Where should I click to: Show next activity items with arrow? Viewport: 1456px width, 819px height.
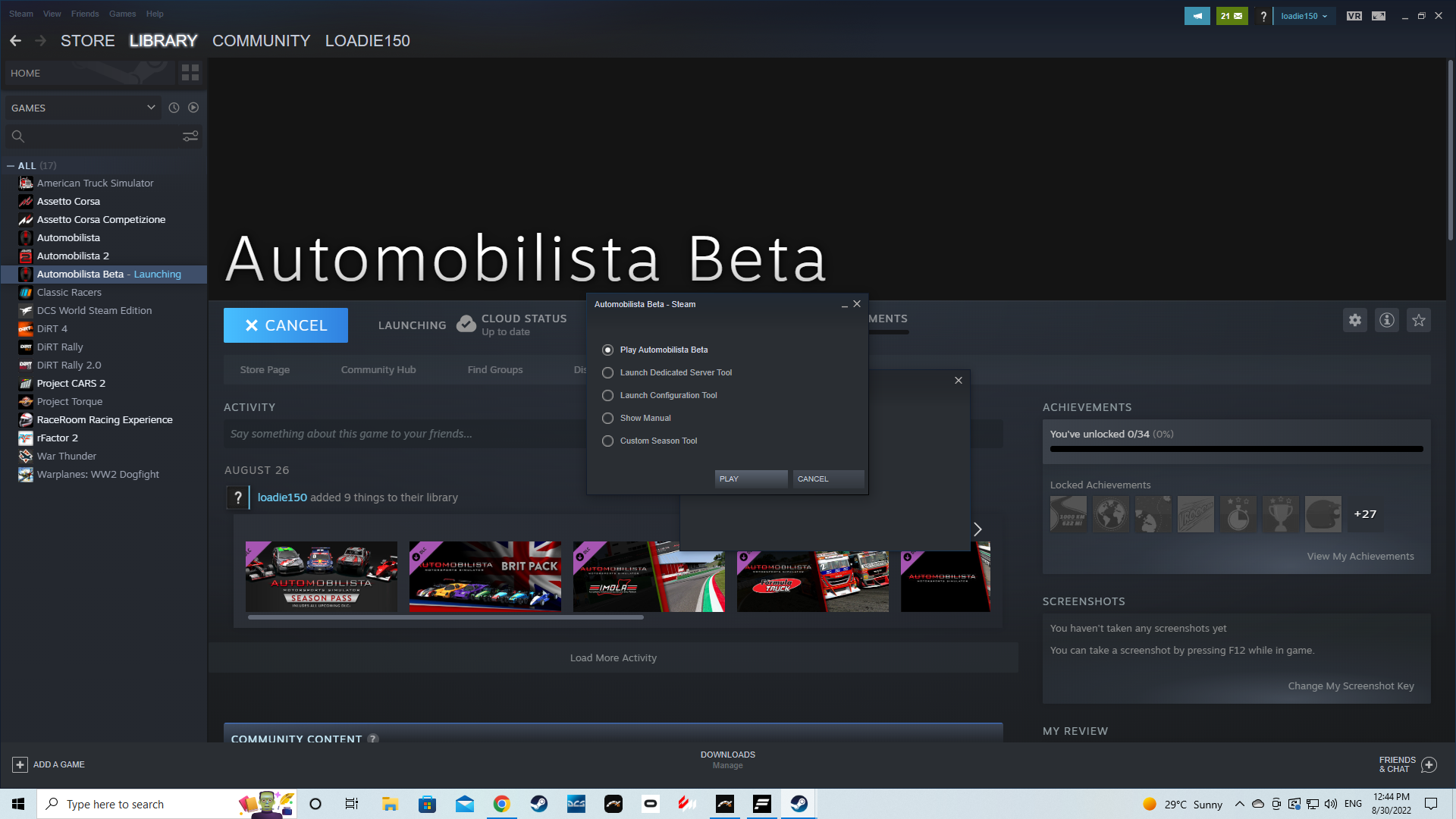pyautogui.click(x=977, y=529)
